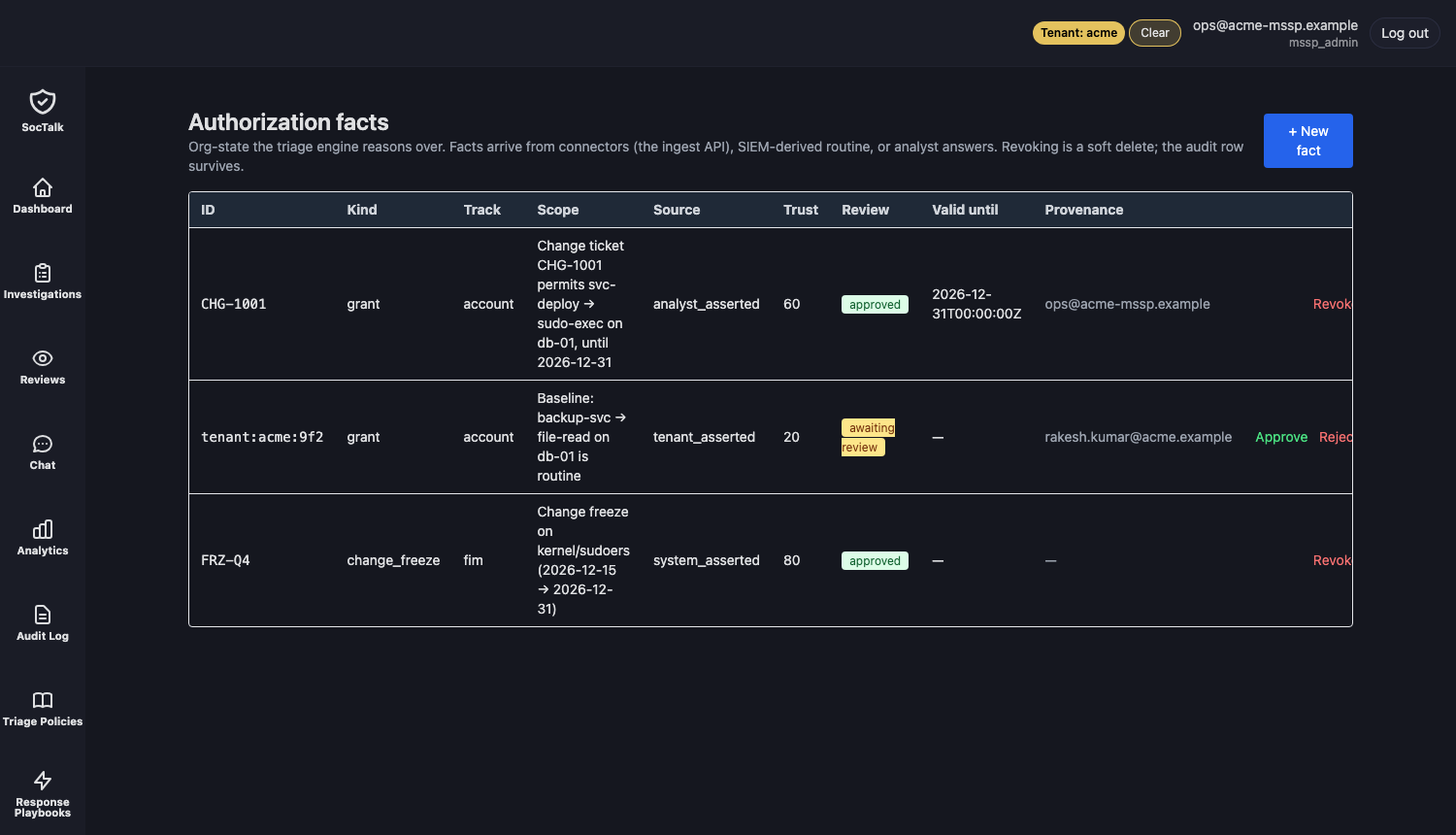The width and height of the screenshot is (1456, 835).
Task: Revoke the CHG-1001 fact
Action: (x=1332, y=304)
